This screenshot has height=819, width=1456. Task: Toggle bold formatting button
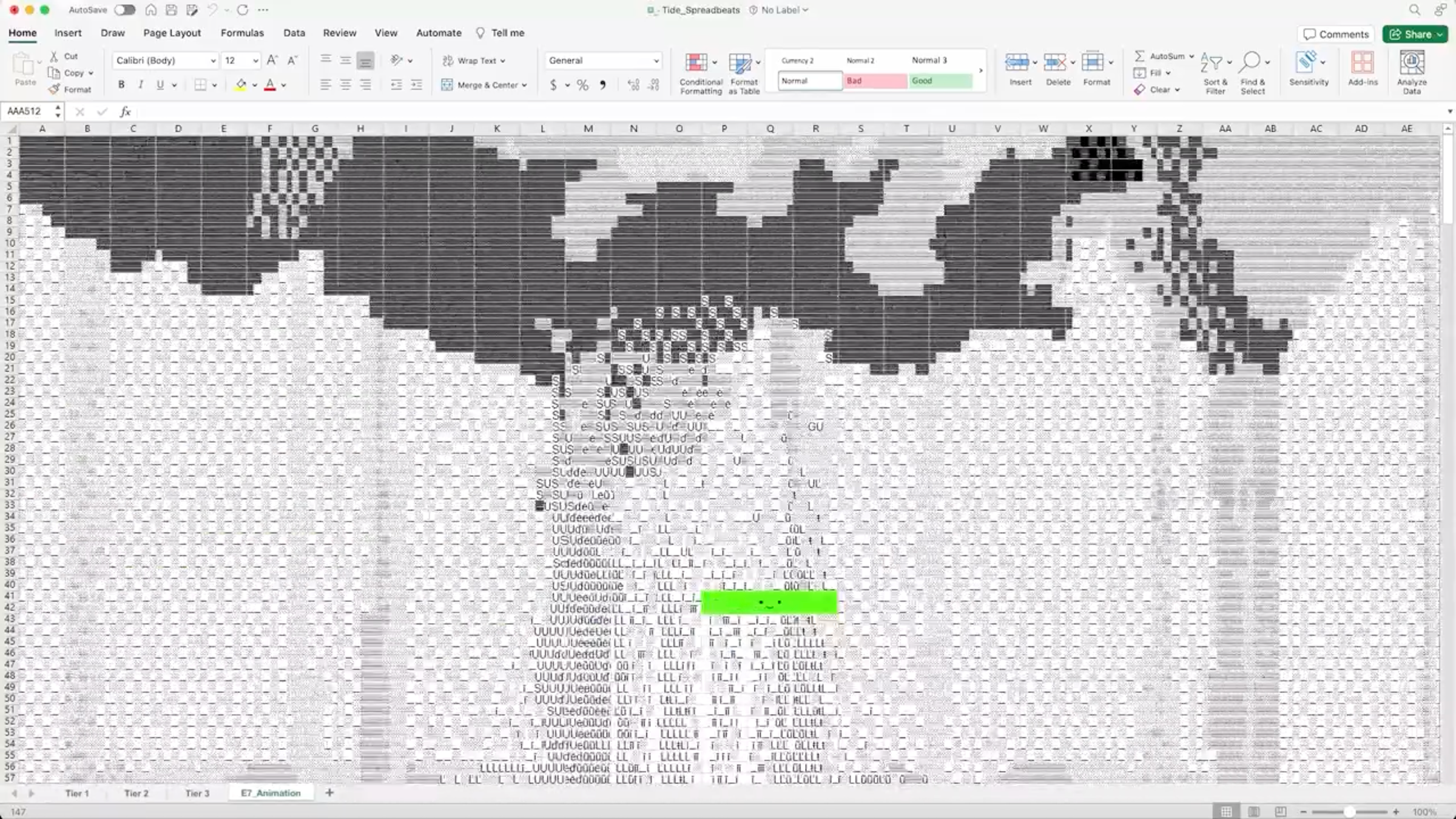click(x=121, y=85)
